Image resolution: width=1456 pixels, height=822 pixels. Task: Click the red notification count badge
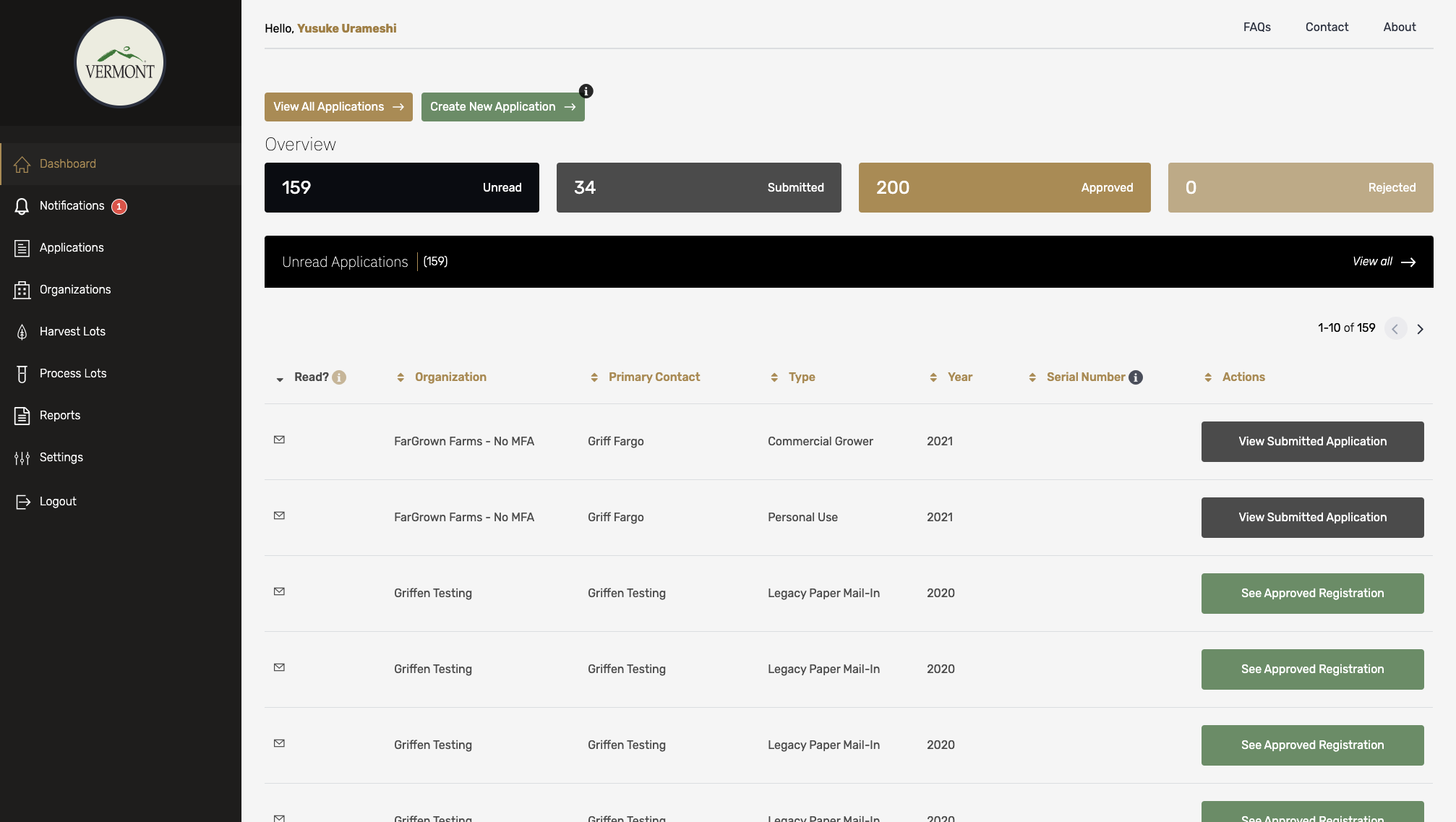point(119,207)
